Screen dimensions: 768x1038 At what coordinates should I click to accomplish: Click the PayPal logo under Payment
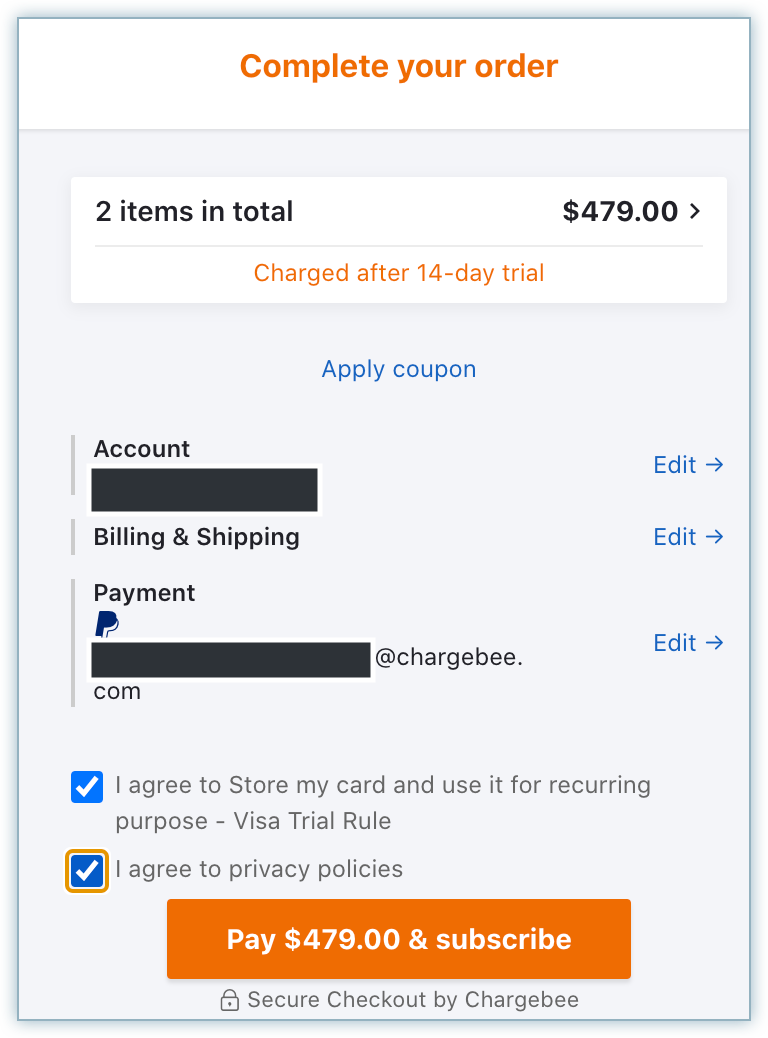pos(107,625)
